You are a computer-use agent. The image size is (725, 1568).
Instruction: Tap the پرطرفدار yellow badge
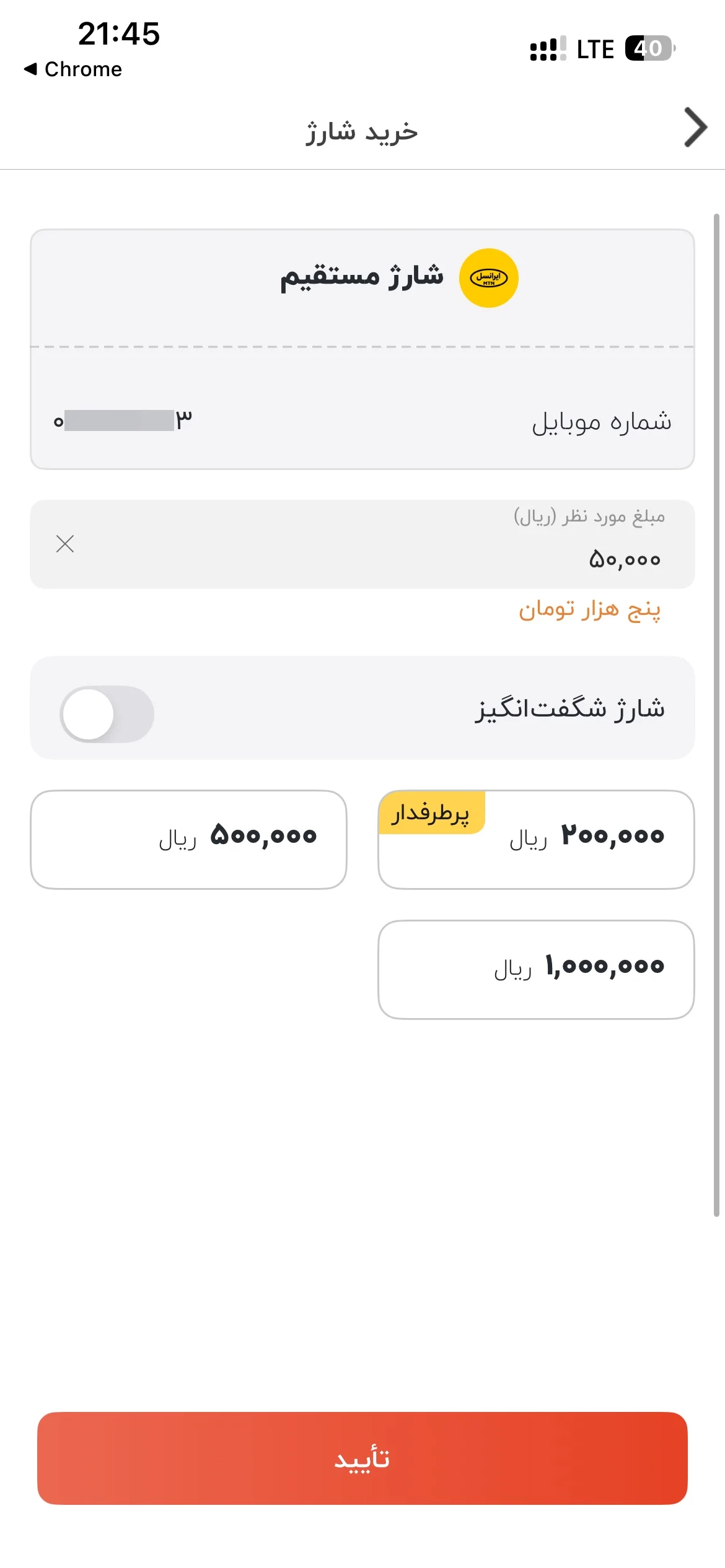(x=431, y=812)
